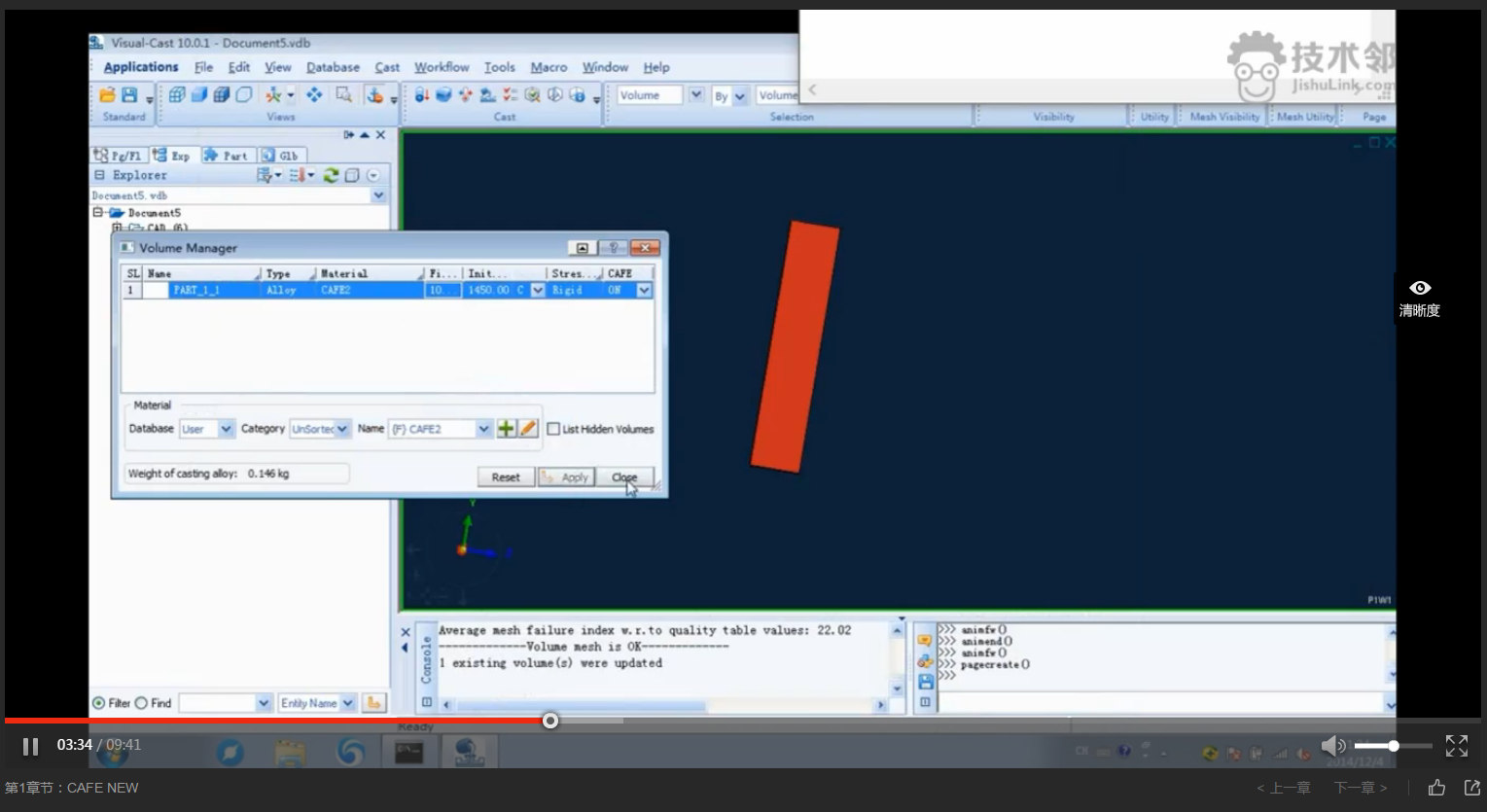Click the fullscreen icon of the video player
1487x812 pixels.
tap(1456, 746)
